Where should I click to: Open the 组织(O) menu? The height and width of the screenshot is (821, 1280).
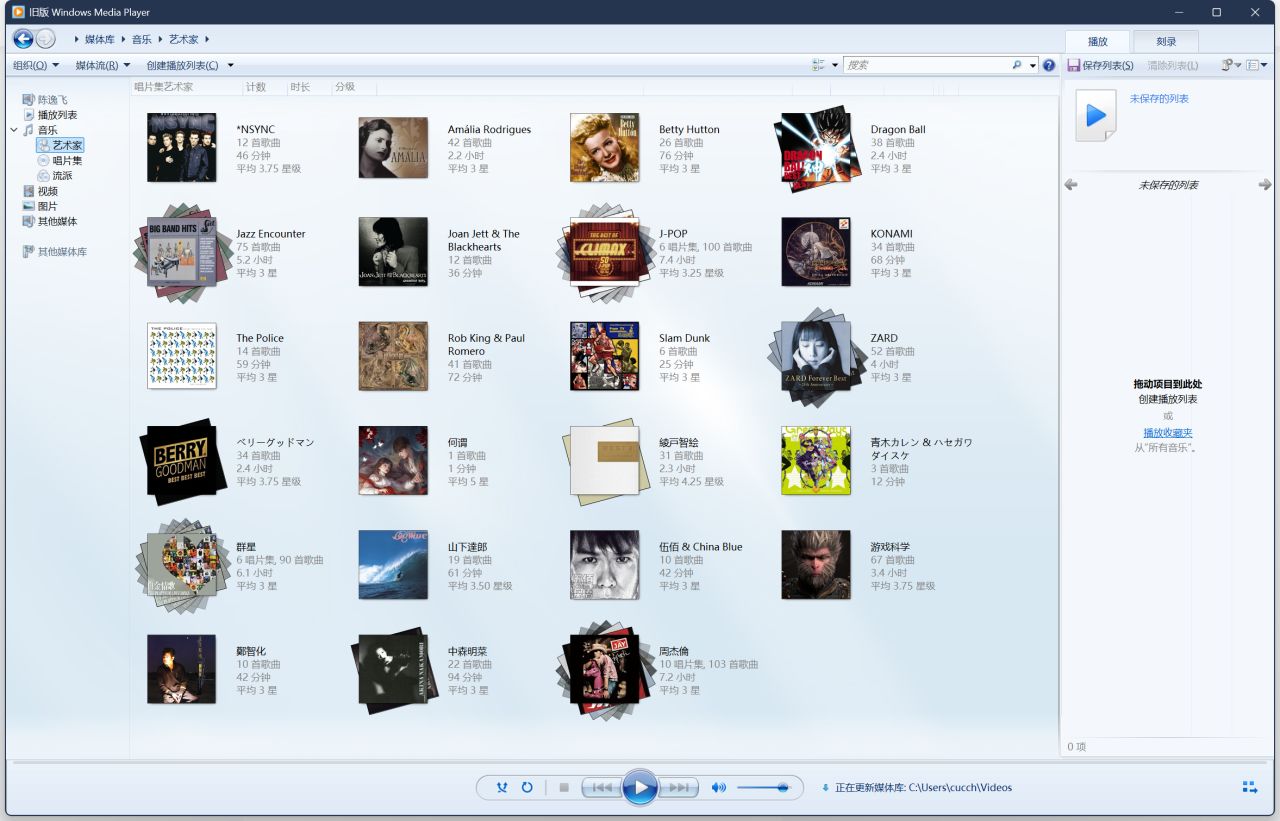click(36, 65)
